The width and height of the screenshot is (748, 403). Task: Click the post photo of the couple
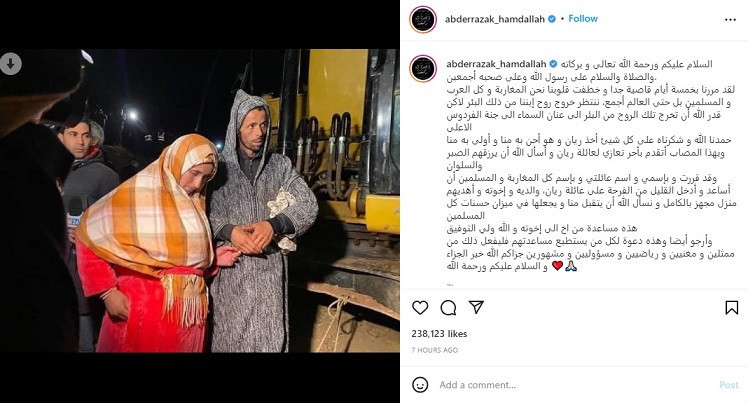200,200
